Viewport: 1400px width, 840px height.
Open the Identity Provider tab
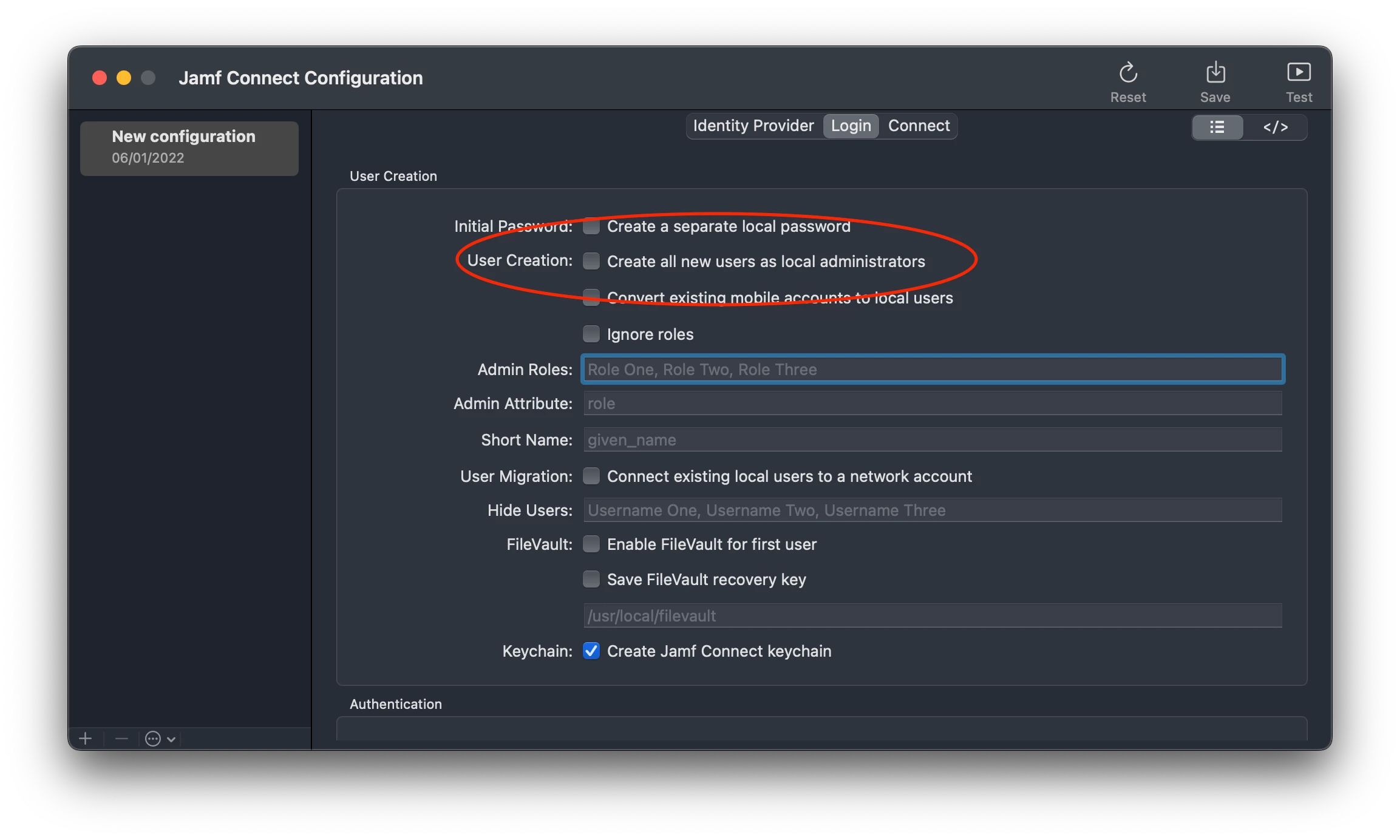(753, 126)
